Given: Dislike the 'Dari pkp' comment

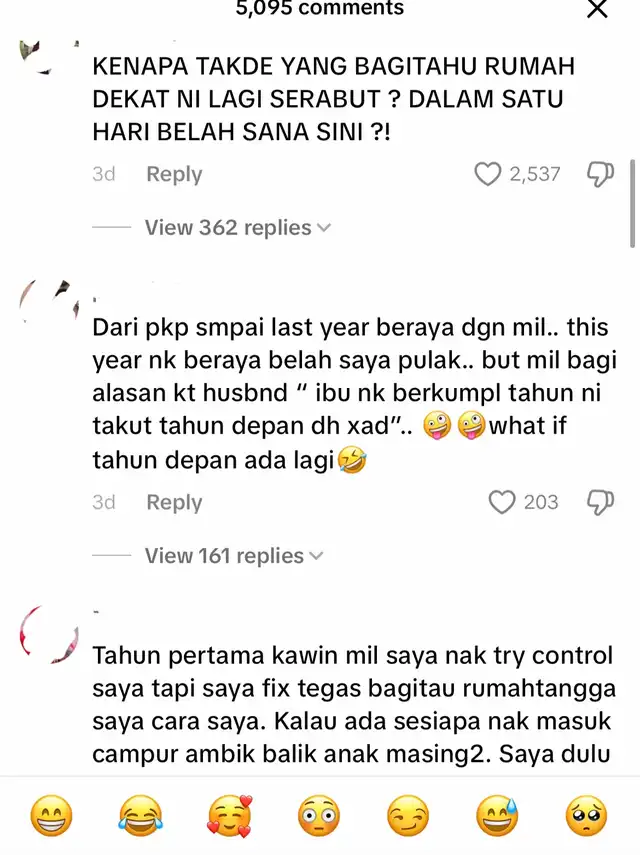Looking at the screenshot, I should pyautogui.click(x=600, y=502).
